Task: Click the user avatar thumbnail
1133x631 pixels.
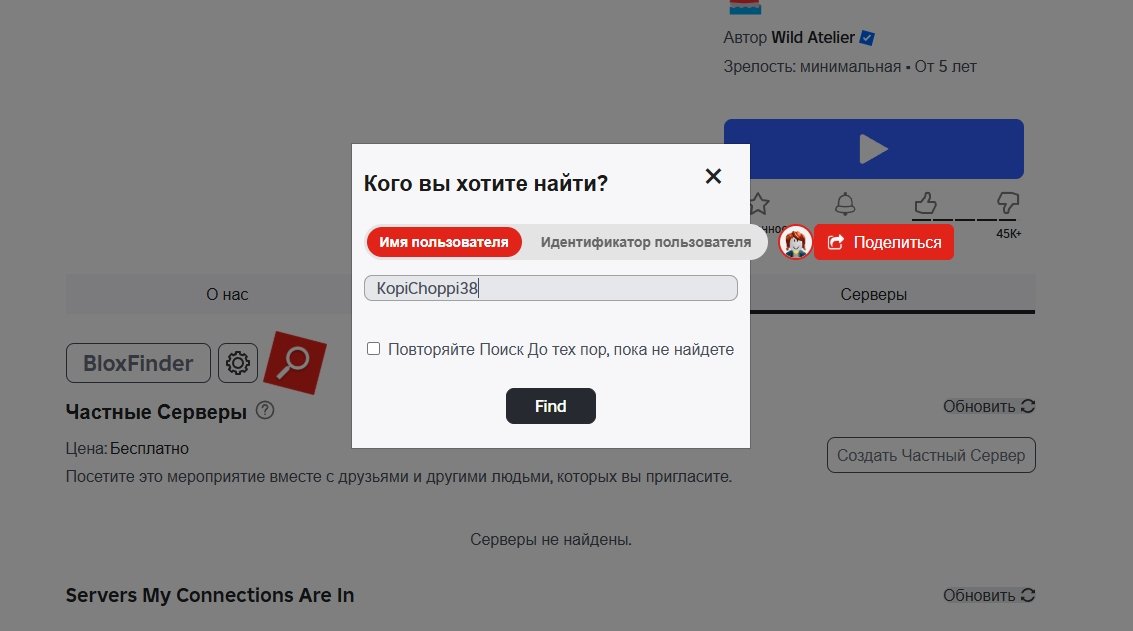Action: tap(796, 242)
